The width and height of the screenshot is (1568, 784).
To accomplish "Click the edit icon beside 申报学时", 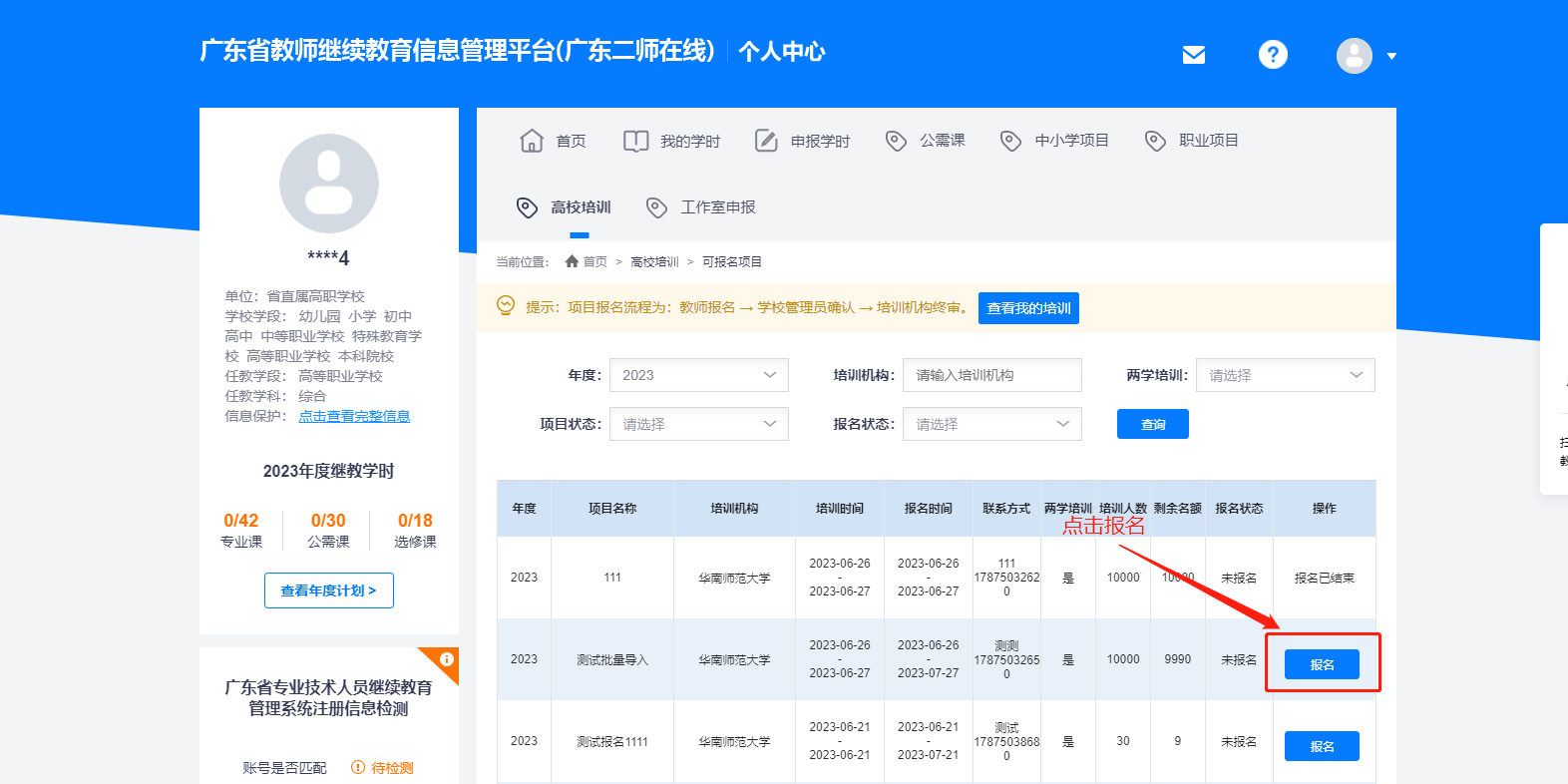I will click(766, 141).
